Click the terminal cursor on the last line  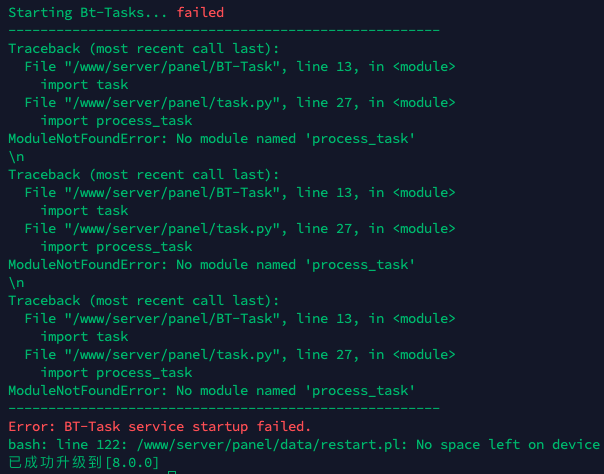[172, 464]
